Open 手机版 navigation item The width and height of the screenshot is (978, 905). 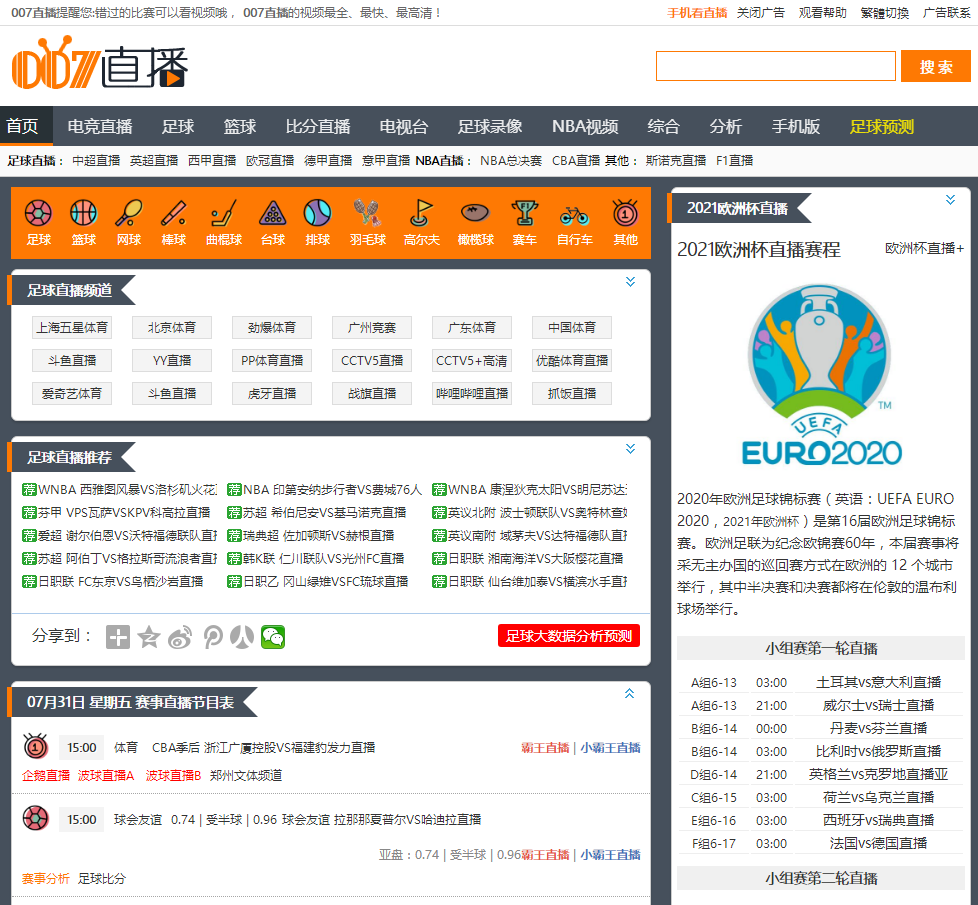point(796,127)
